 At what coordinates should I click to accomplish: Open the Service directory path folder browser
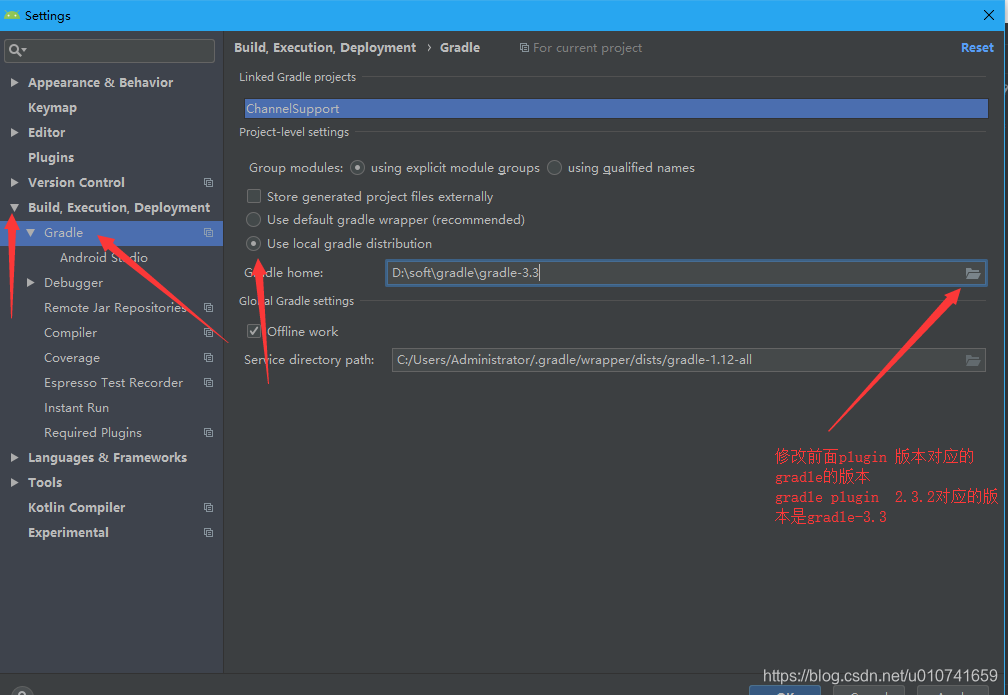972,360
